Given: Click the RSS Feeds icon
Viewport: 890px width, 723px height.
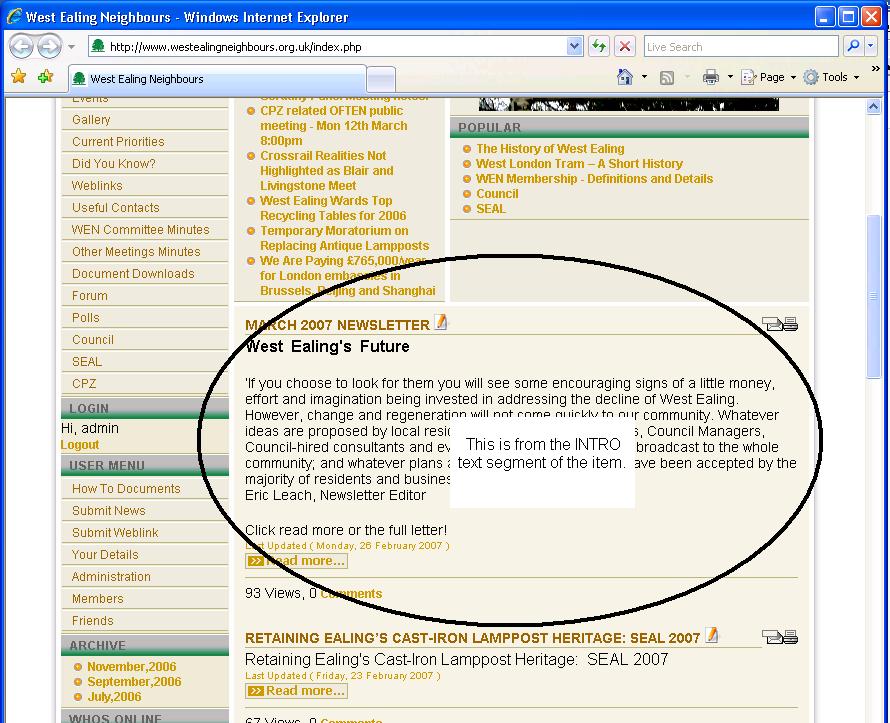Looking at the screenshot, I should (667, 77).
